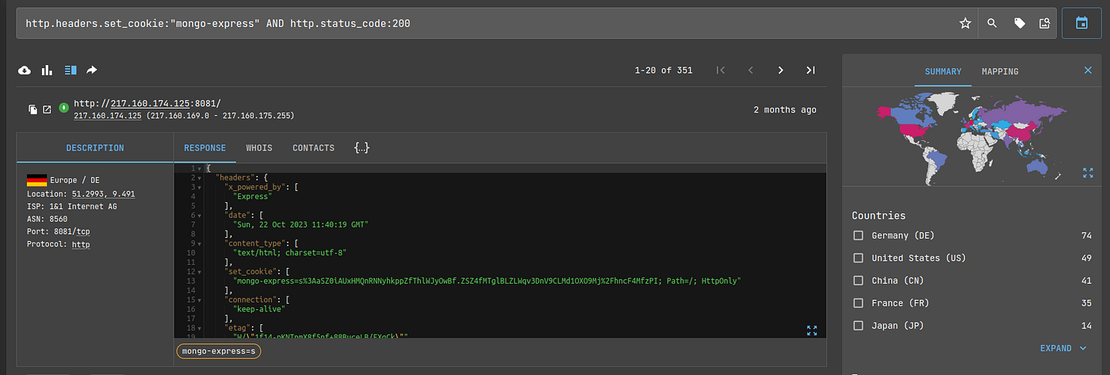1110x375 pixels.
Task: Click the "1-20 of 351" results count
Action: click(x=663, y=70)
